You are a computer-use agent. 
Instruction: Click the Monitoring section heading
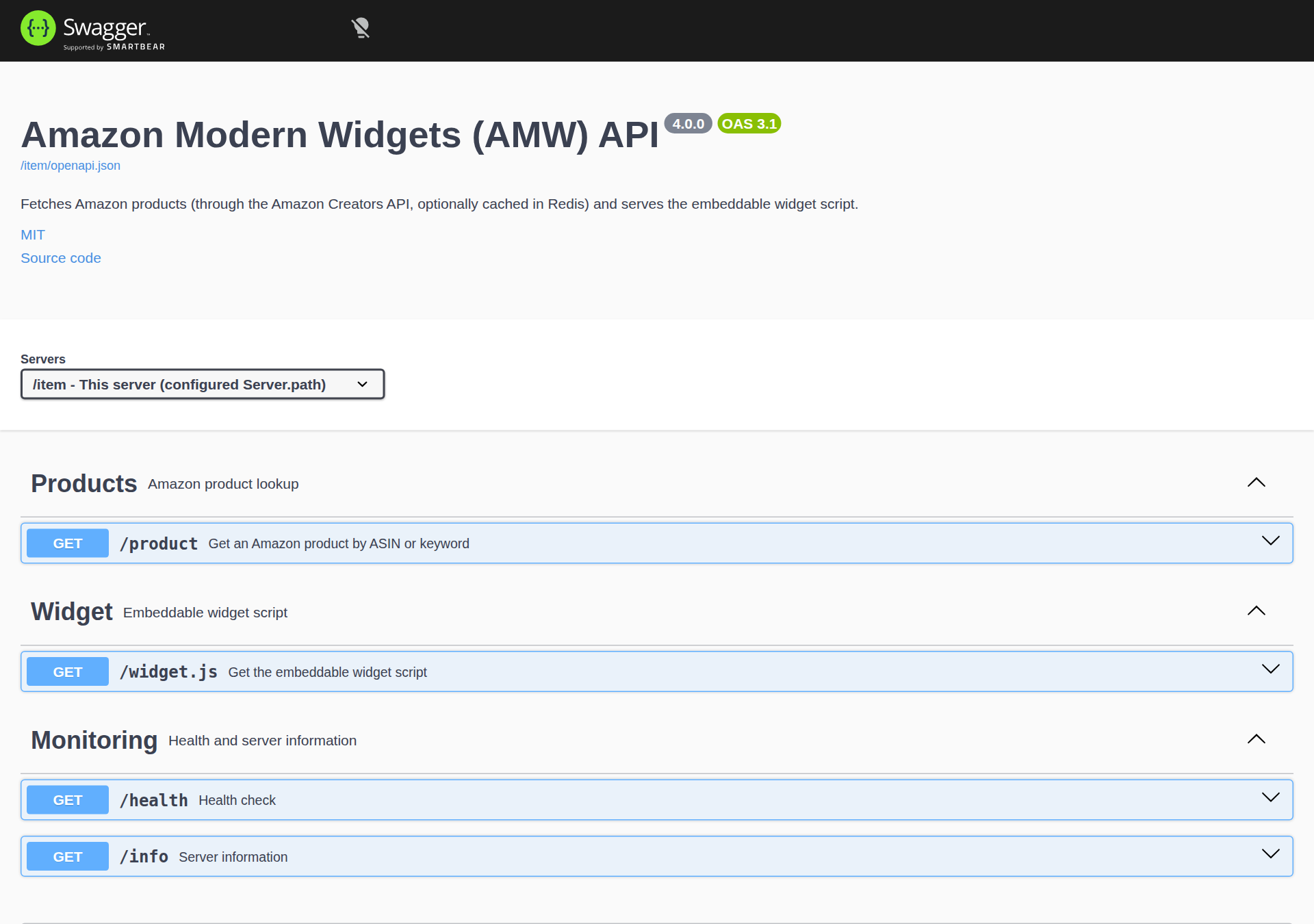(94, 741)
